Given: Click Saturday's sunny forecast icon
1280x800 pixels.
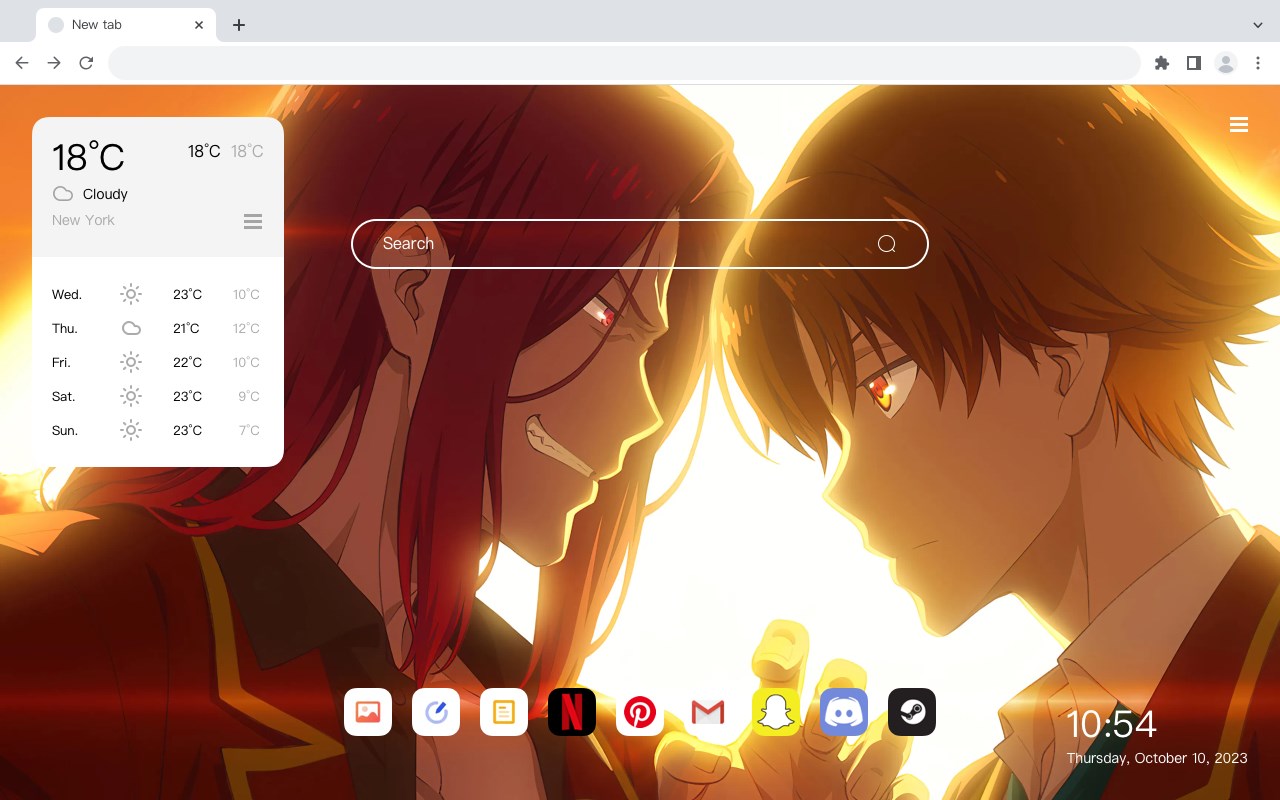Looking at the screenshot, I should tap(131, 396).
